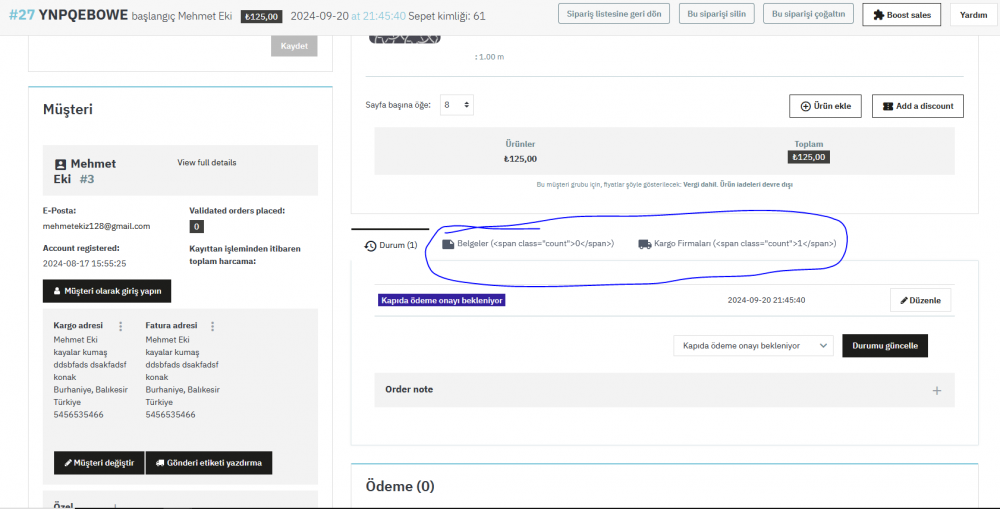This screenshot has height=509, width=1000.
Task: Click the Müşteri panel heading
Action: click(x=68, y=109)
